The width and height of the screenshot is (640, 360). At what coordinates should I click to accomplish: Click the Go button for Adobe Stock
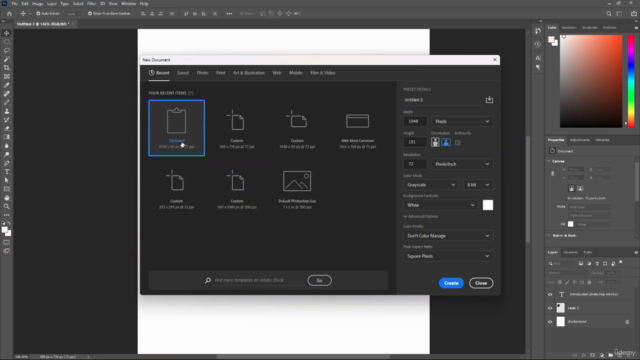(x=319, y=280)
